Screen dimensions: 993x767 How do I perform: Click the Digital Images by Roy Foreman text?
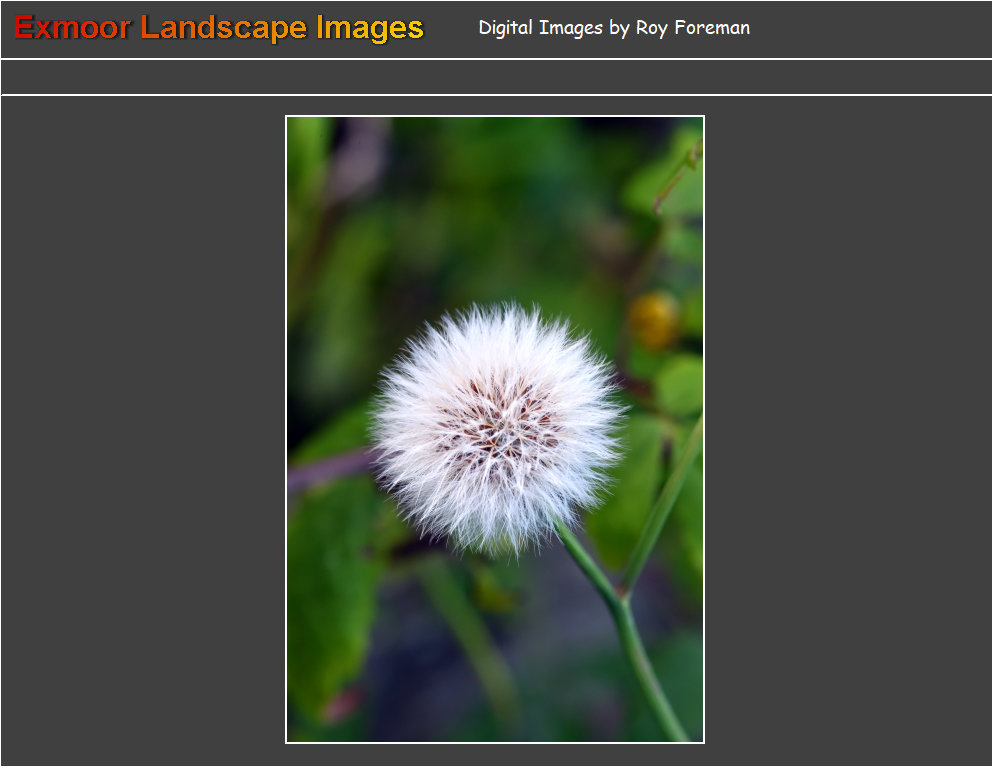[613, 28]
